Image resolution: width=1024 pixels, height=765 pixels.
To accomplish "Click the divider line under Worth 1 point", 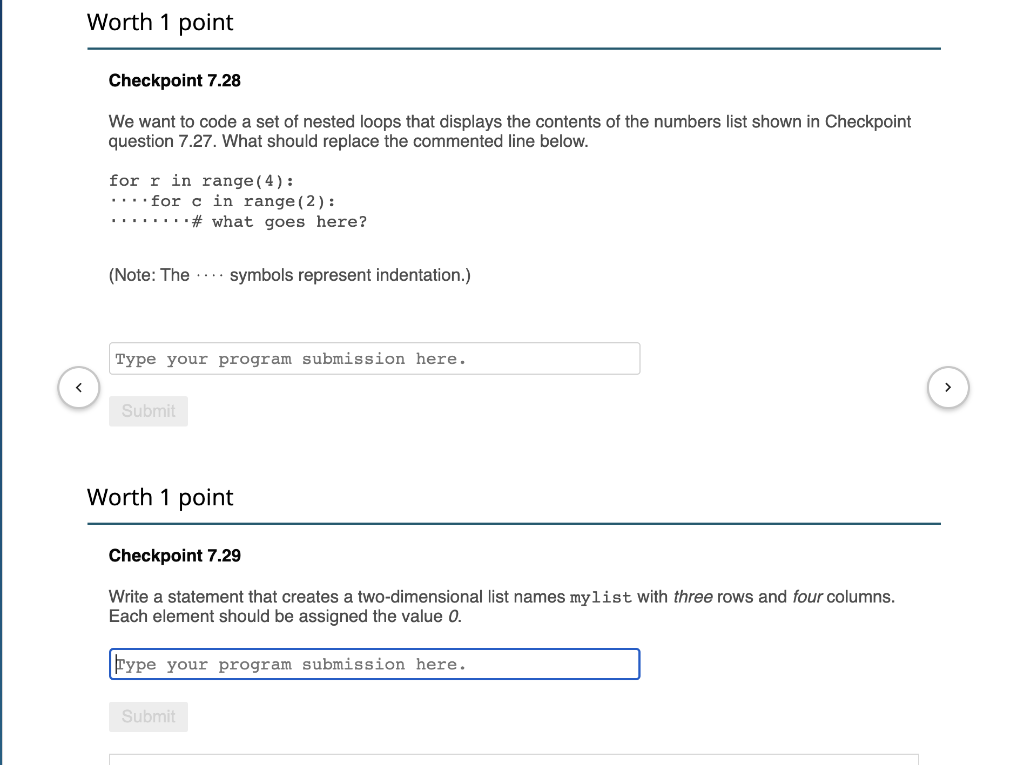I will (514, 47).
